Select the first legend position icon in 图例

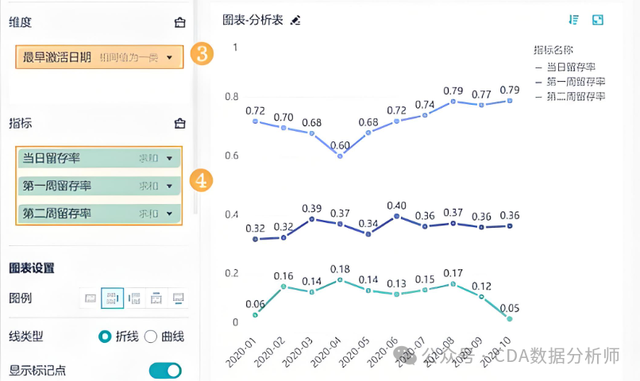point(90,298)
